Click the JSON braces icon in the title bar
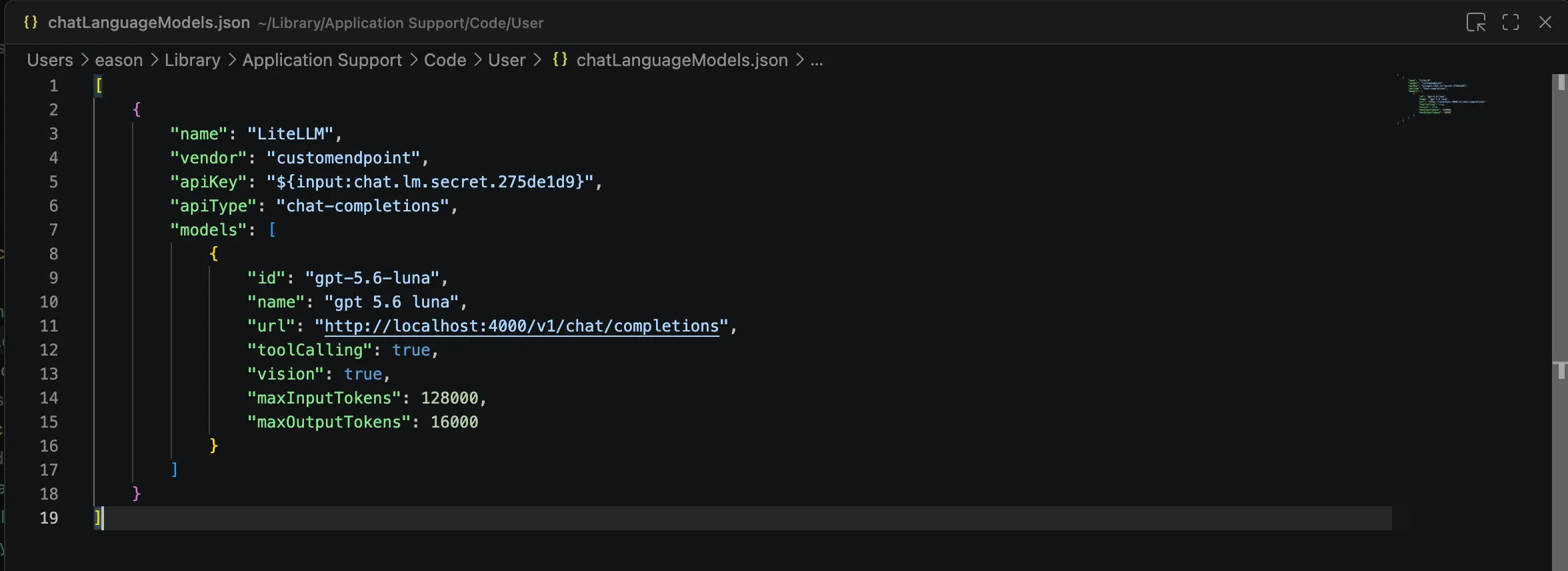Viewport: 1568px width, 571px height. point(31,22)
